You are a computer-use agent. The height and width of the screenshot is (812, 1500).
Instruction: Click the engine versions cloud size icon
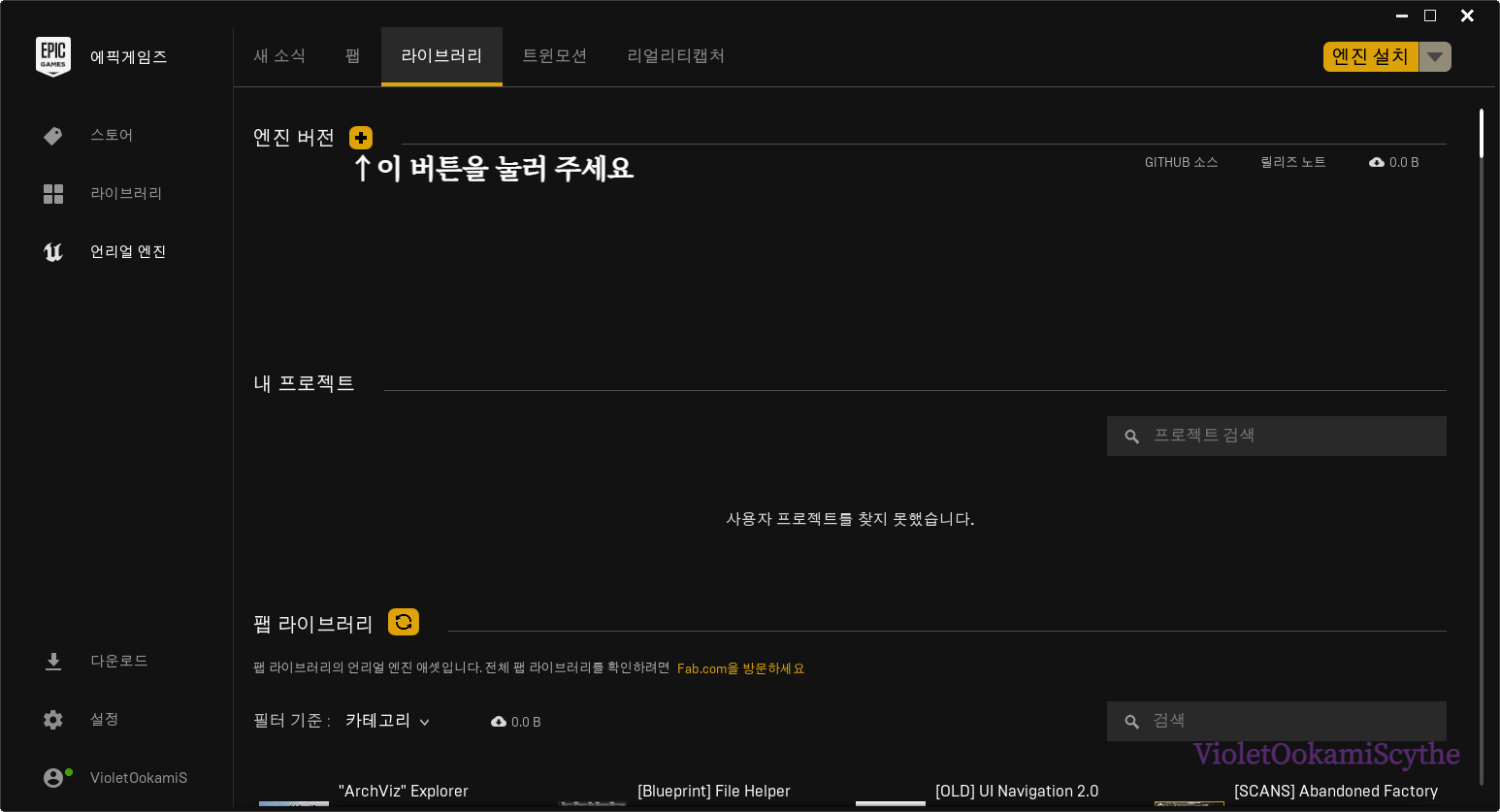coord(1377,162)
